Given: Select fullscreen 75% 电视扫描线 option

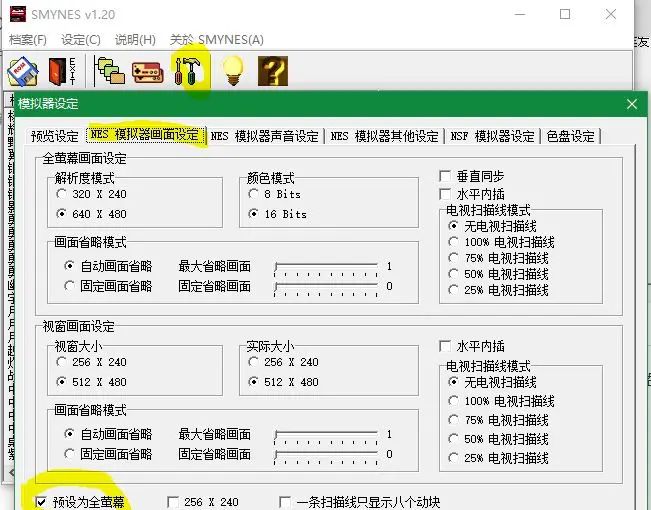Looking at the screenshot, I should [x=498, y=258].
